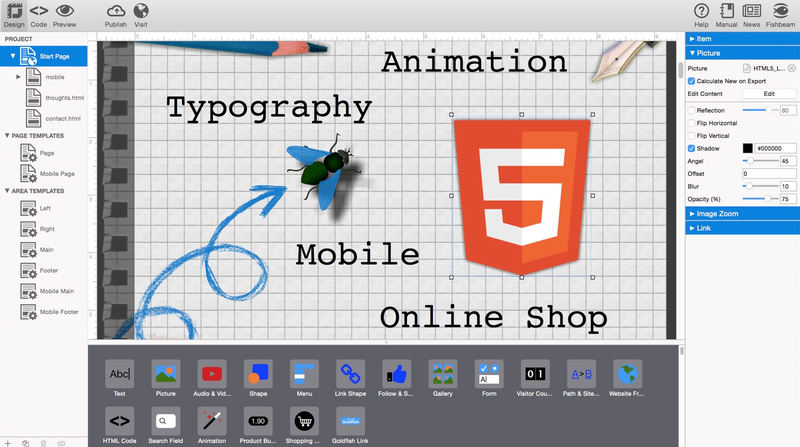Screen dimensions: 800x447
Task: Add a Goldfish Link item
Action: (x=351, y=426)
